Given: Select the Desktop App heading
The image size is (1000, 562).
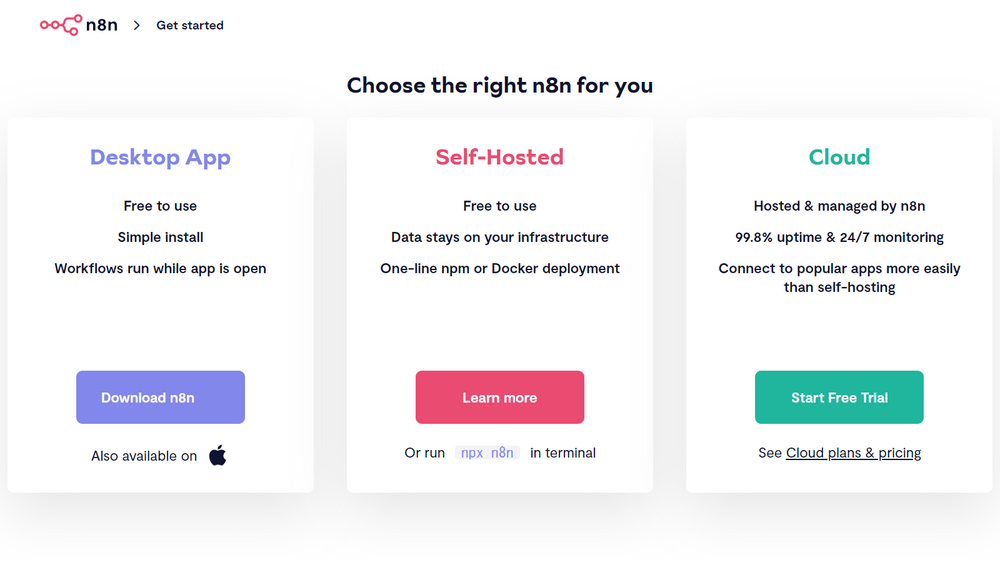Looking at the screenshot, I should [160, 157].
